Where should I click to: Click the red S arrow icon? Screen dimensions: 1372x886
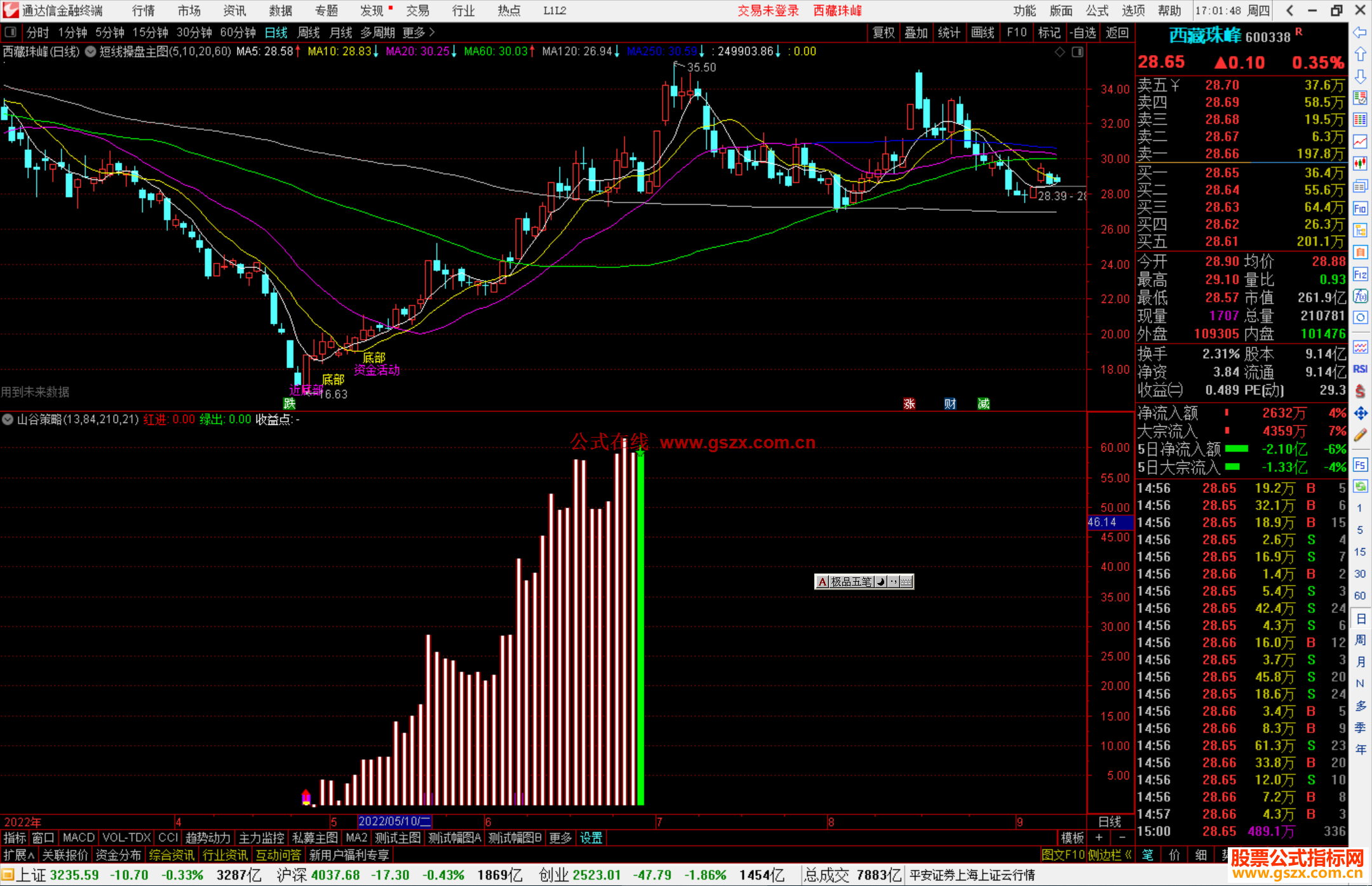coord(1360,391)
